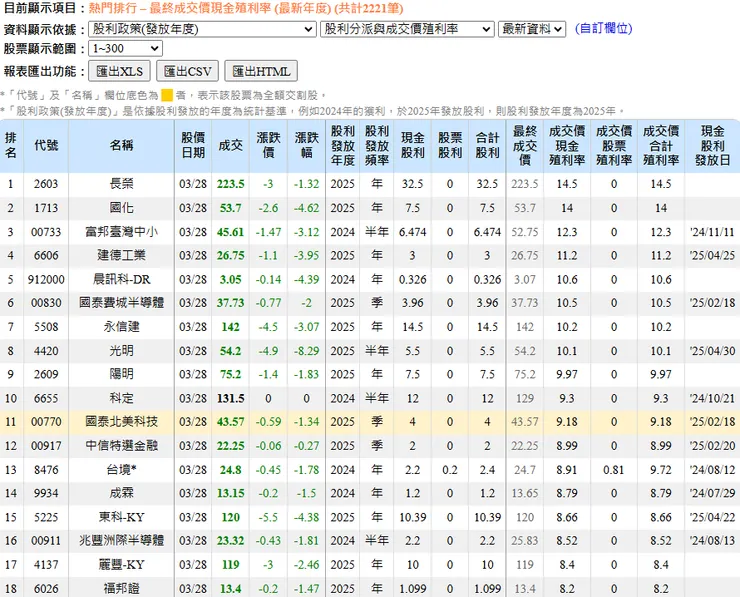Screen dimensions: 740x597
Task: Click stock name 成霖
Action: click(121, 493)
